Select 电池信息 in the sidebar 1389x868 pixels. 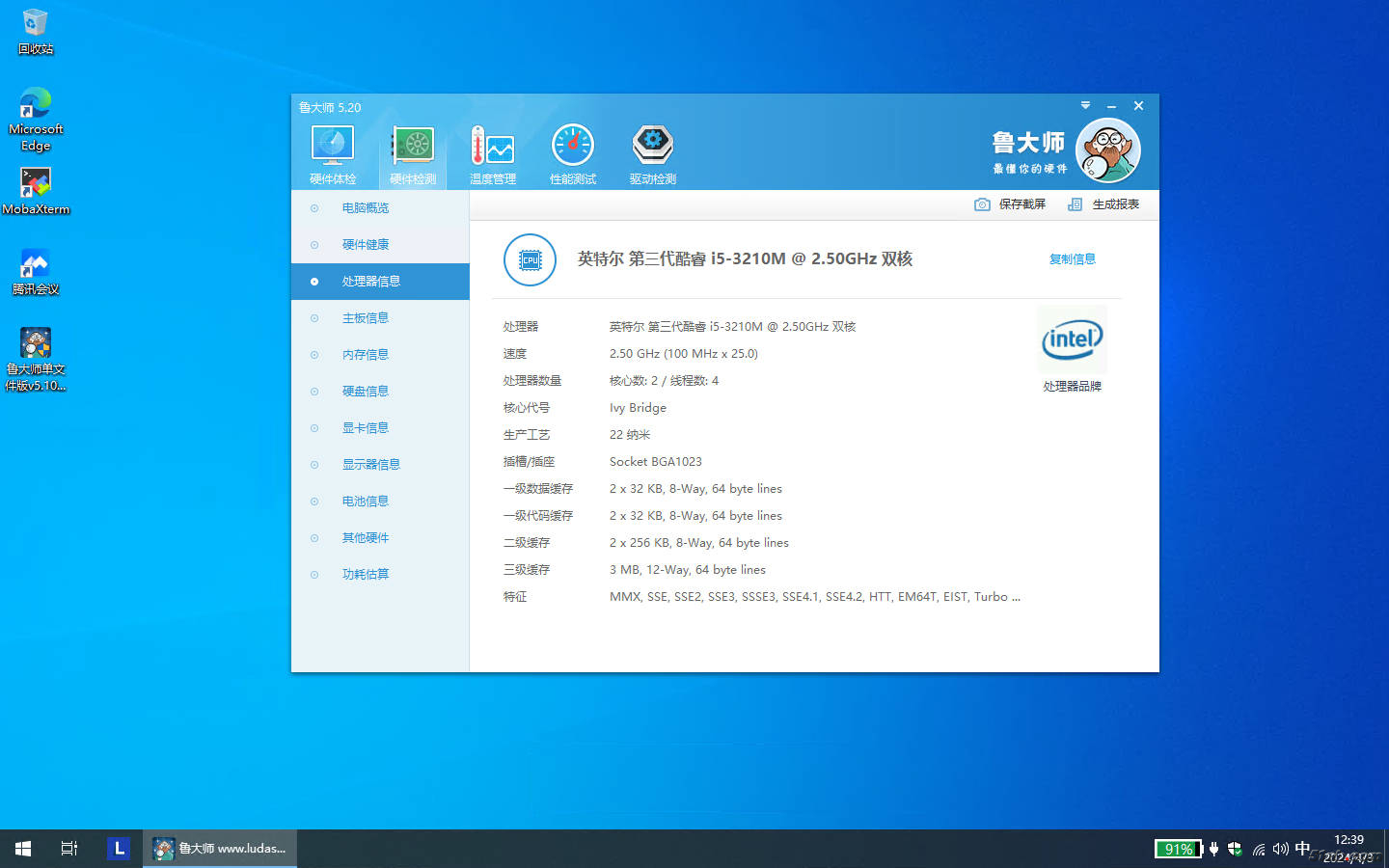pos(380,502)
